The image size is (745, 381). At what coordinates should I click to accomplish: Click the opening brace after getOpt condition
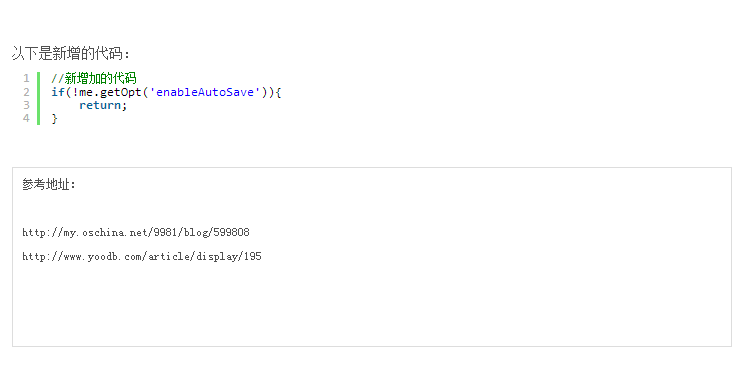point(278,92)
